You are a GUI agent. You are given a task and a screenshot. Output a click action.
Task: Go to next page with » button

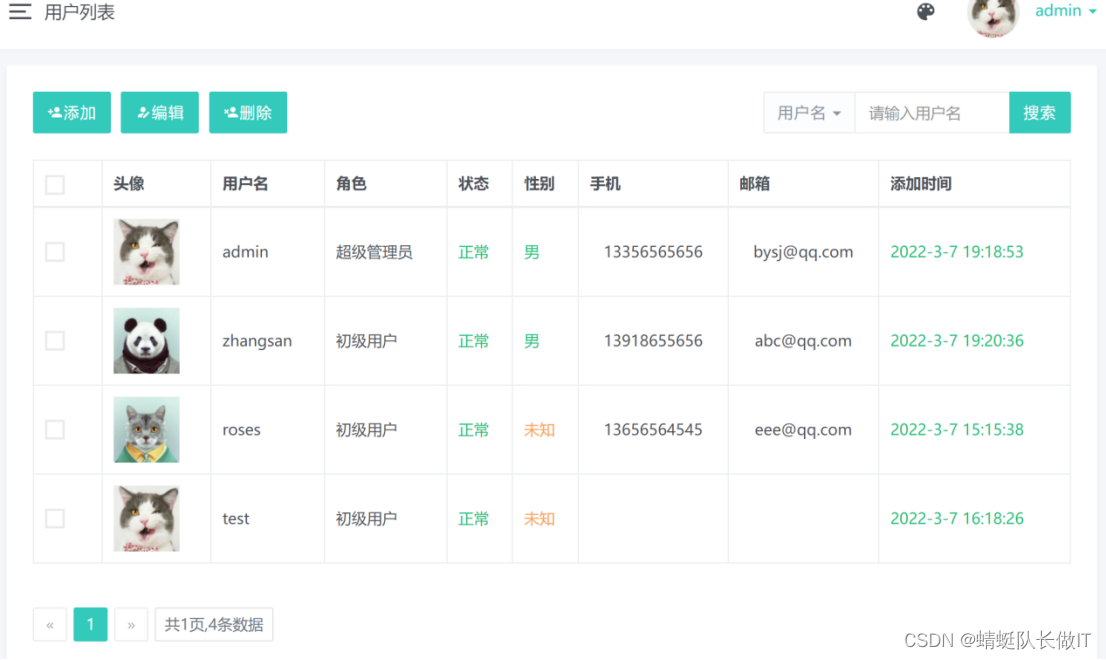pos(131,625)
